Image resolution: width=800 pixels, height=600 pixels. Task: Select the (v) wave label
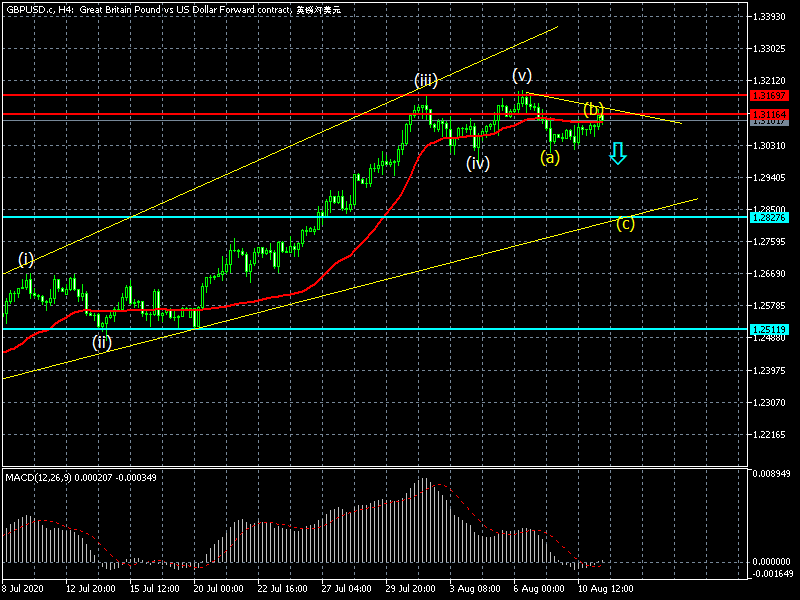point(522,76)
